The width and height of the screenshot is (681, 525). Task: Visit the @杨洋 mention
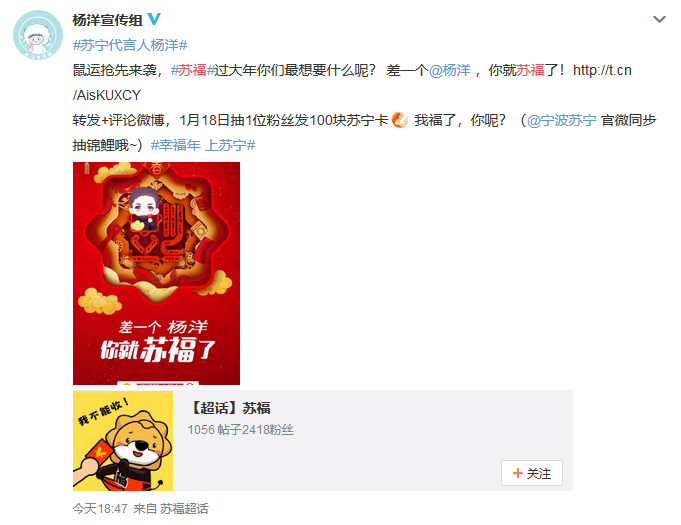[x=450, y=70]
